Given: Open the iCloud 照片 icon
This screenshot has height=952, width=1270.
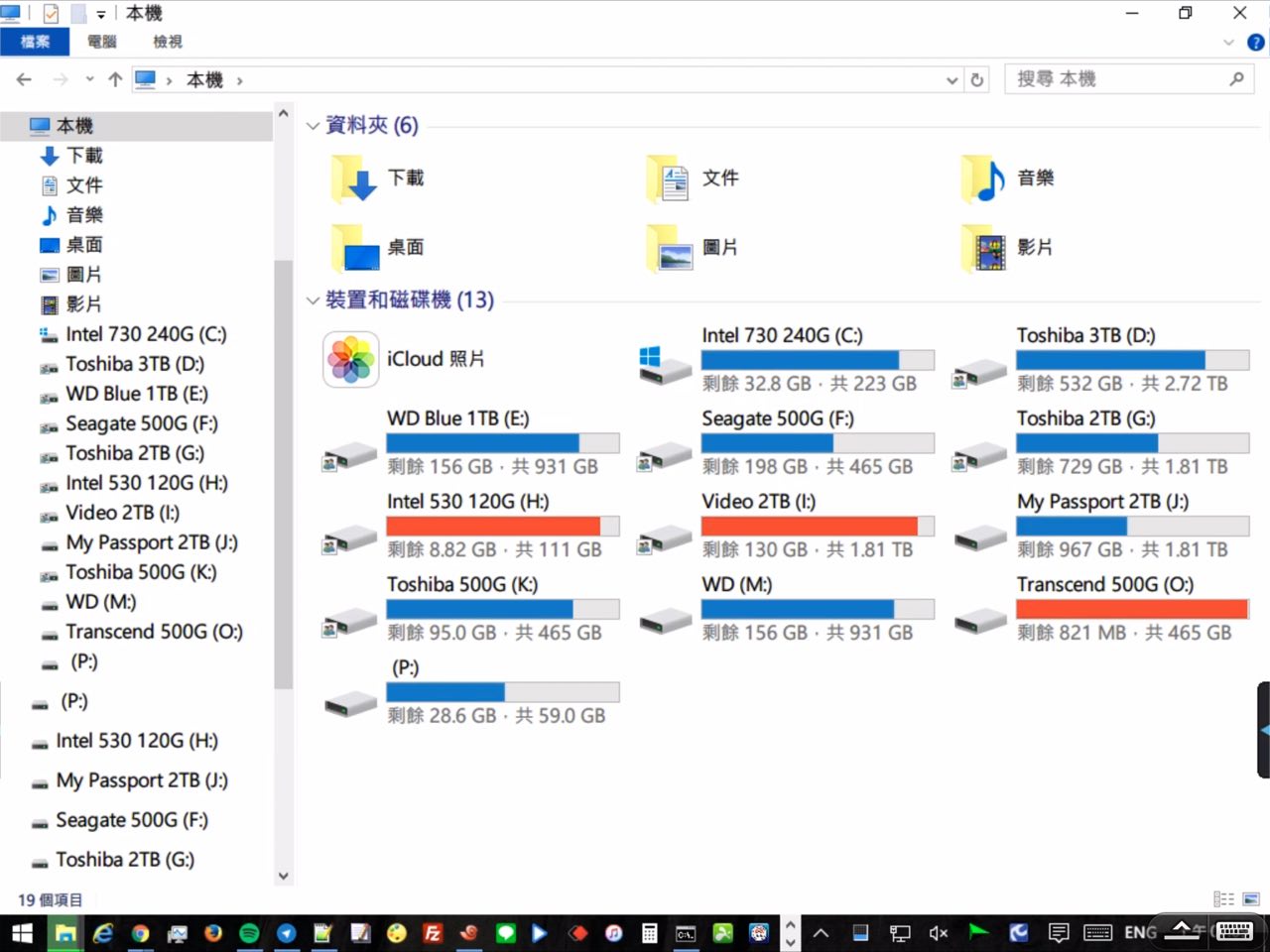Looking at the screenshot, I should coord(351,359).
